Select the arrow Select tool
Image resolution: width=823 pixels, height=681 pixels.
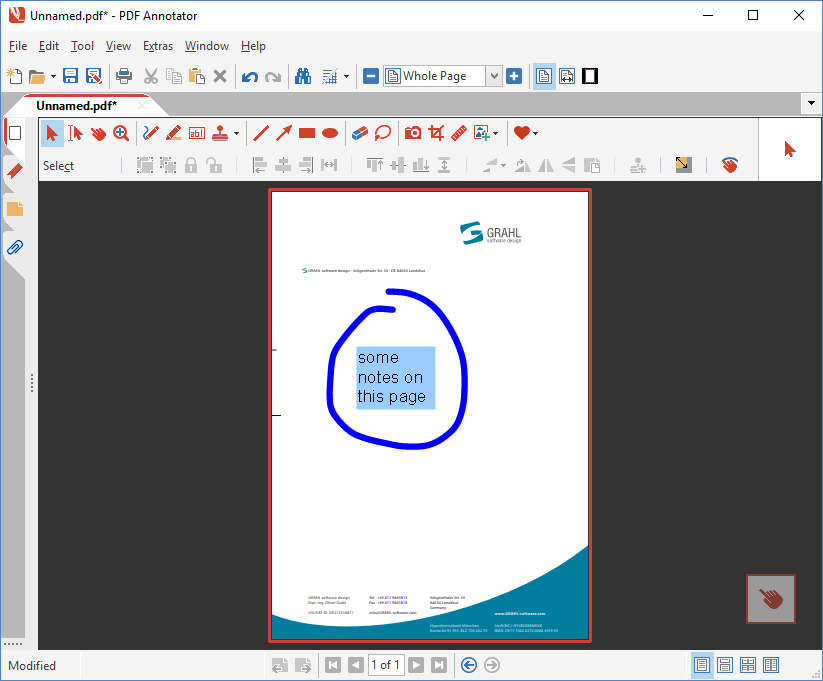pos(52,133)
